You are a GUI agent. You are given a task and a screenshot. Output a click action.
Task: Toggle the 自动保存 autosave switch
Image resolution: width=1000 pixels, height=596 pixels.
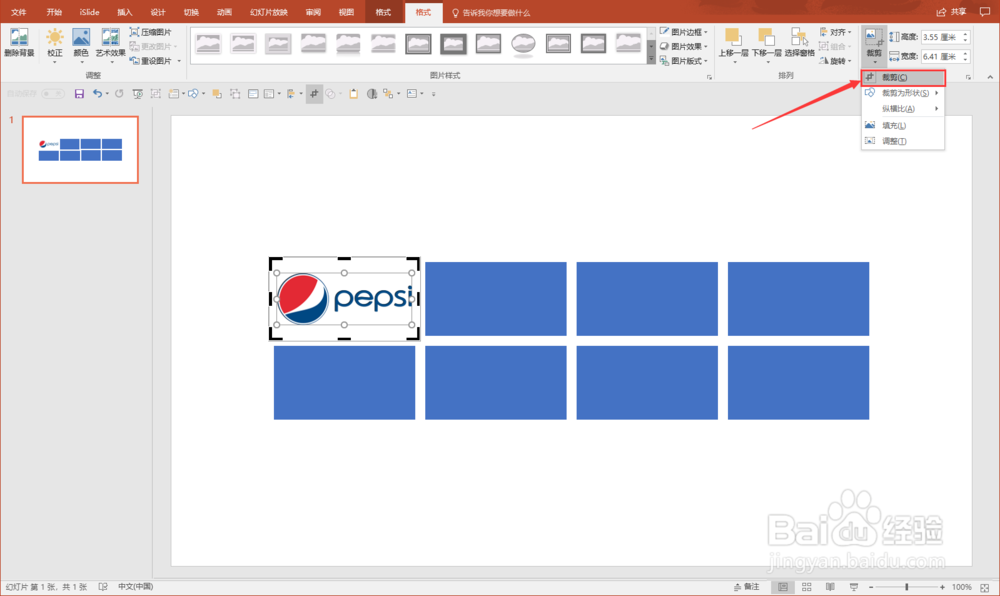coord(52,94)
